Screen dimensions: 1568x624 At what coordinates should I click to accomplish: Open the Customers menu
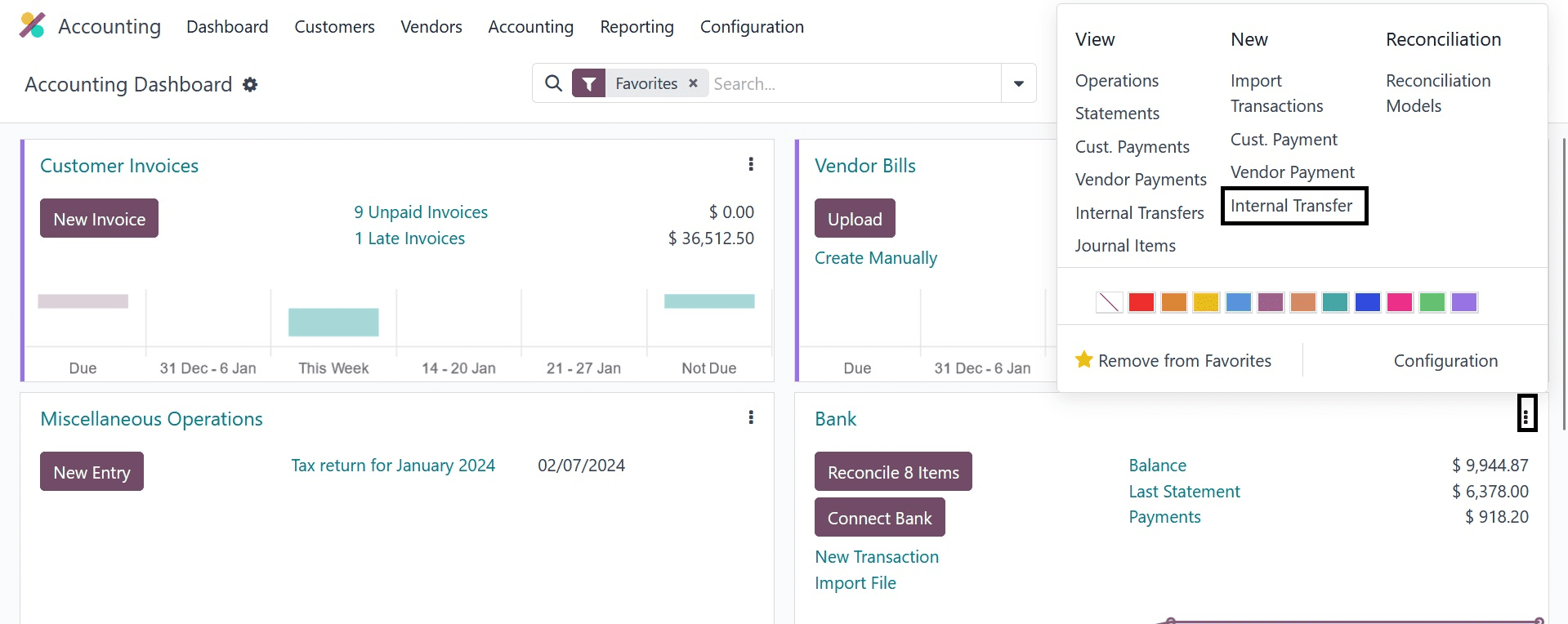tap(334, 27)
